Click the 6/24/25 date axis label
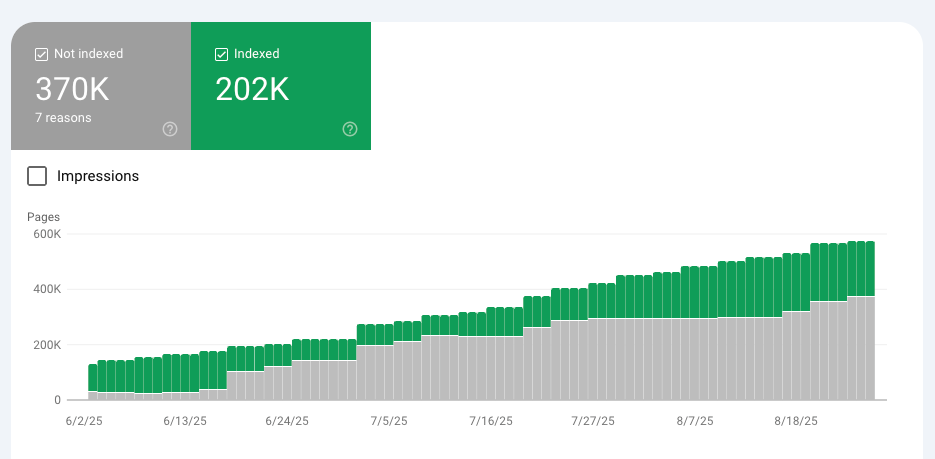Viewport: 935px width, 459px height. pyautogui.click(x=287, y=421)
